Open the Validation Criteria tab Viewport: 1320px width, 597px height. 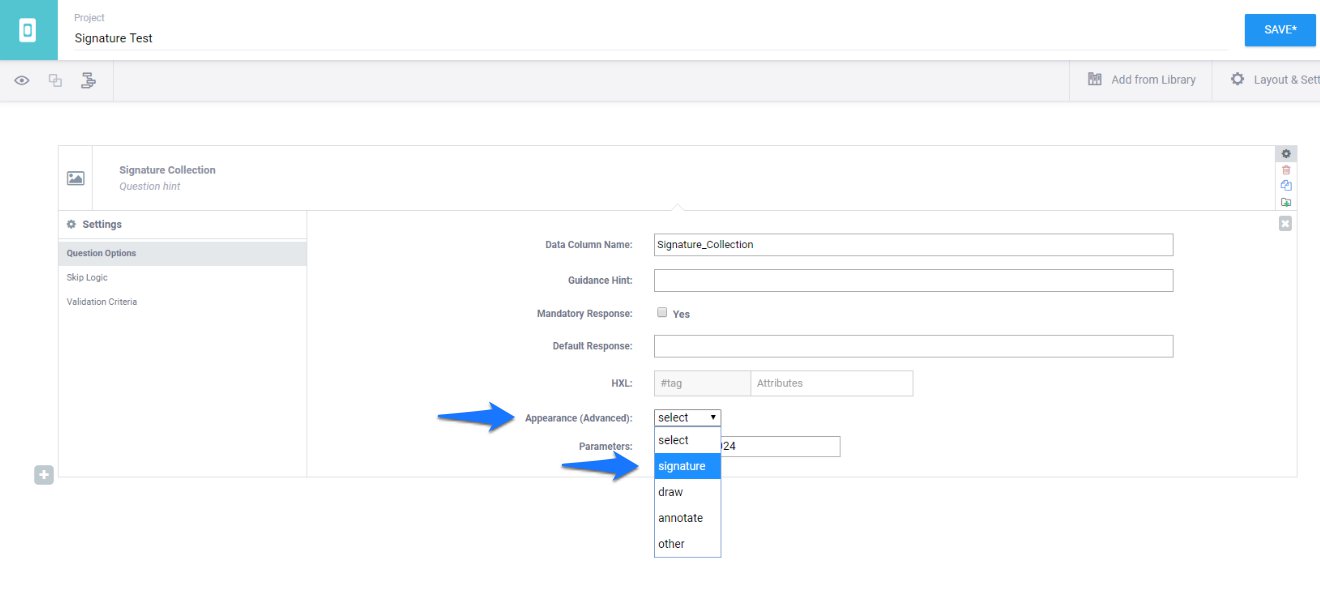click(x=102, y=301)
